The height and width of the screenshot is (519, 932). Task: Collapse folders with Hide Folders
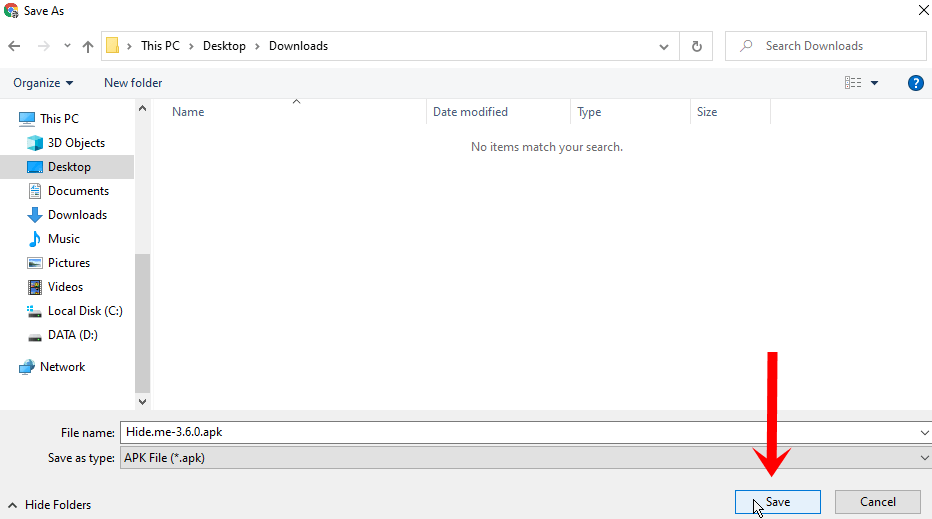click(x=49, y=505)
